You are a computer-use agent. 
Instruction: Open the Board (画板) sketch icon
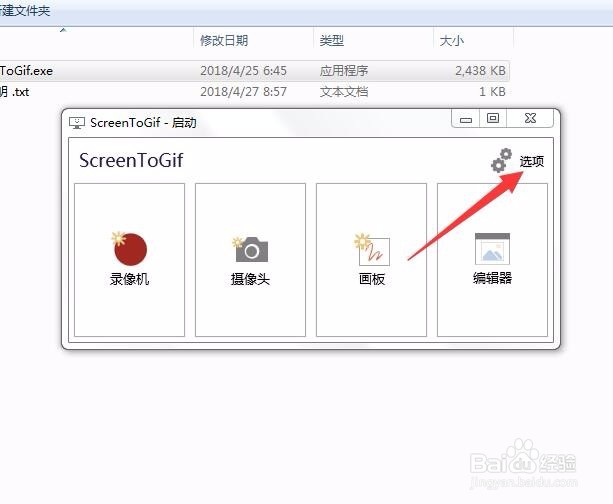(x=372, y=249)
